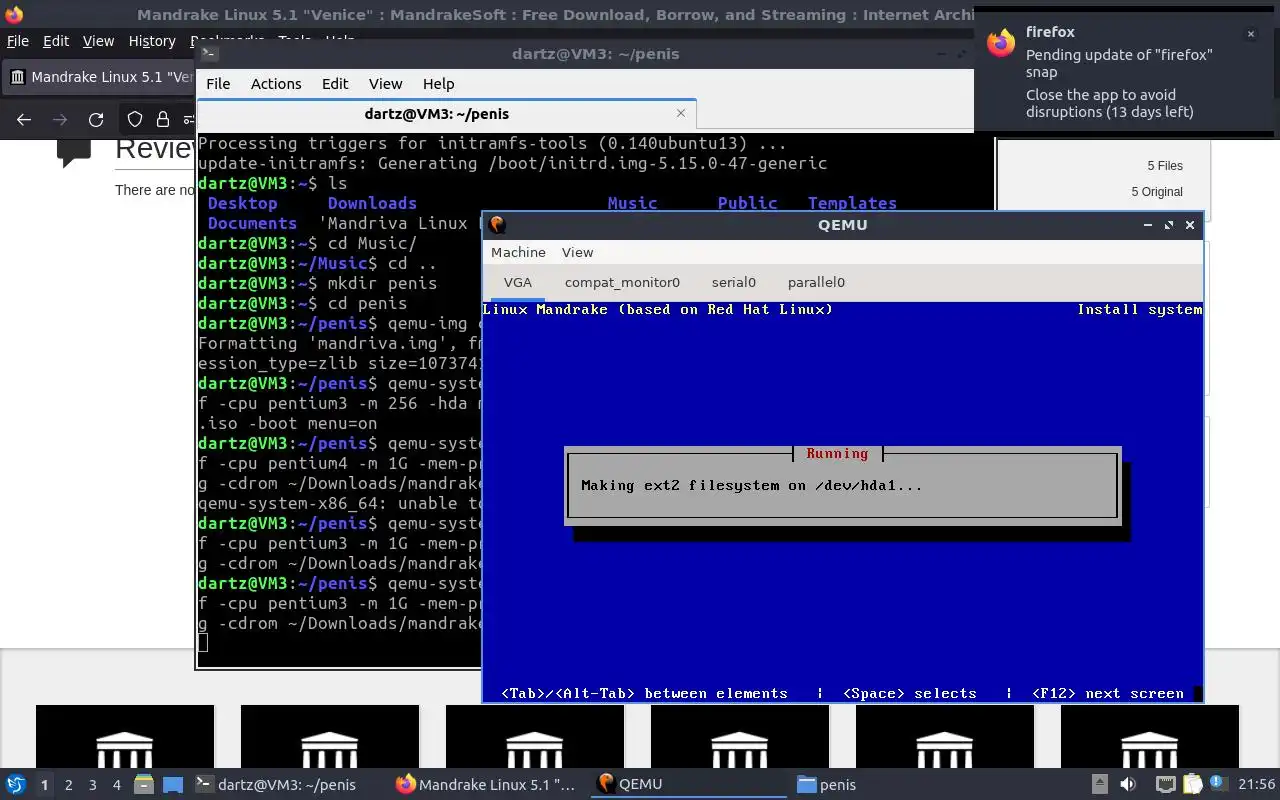Activate the QEMU entry in the taskbar
1280x800 pixels.
tap(690, 785)
